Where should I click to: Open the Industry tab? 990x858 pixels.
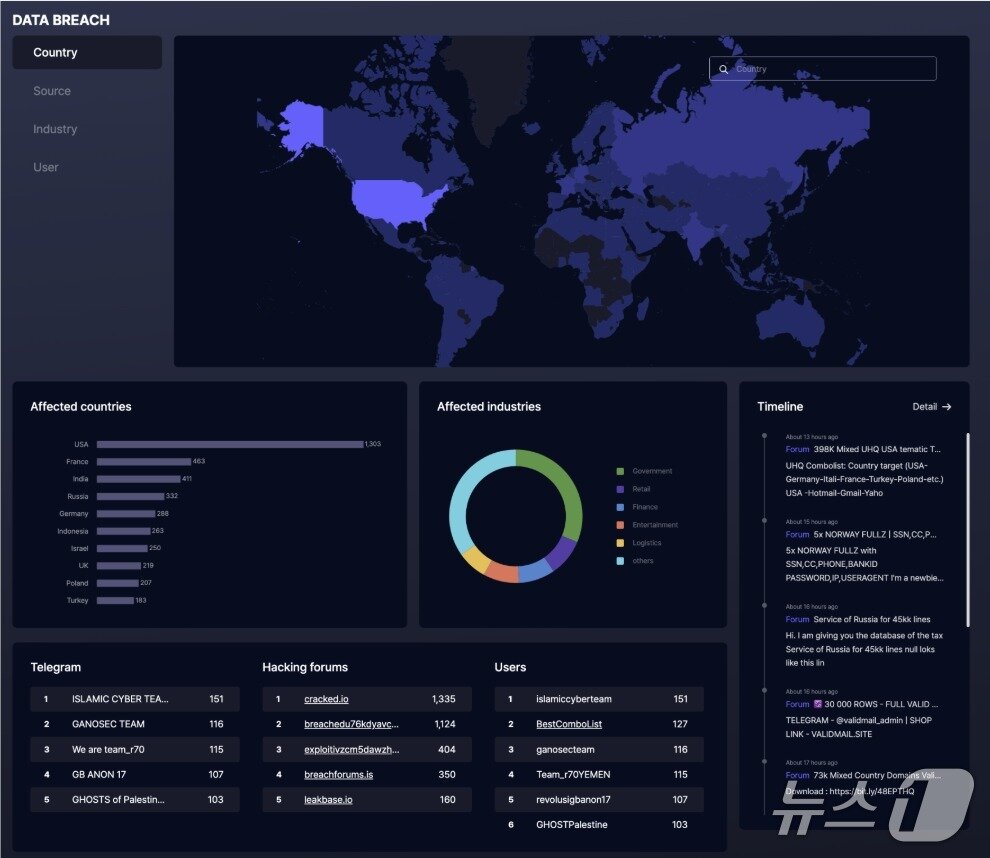(55, 129)
